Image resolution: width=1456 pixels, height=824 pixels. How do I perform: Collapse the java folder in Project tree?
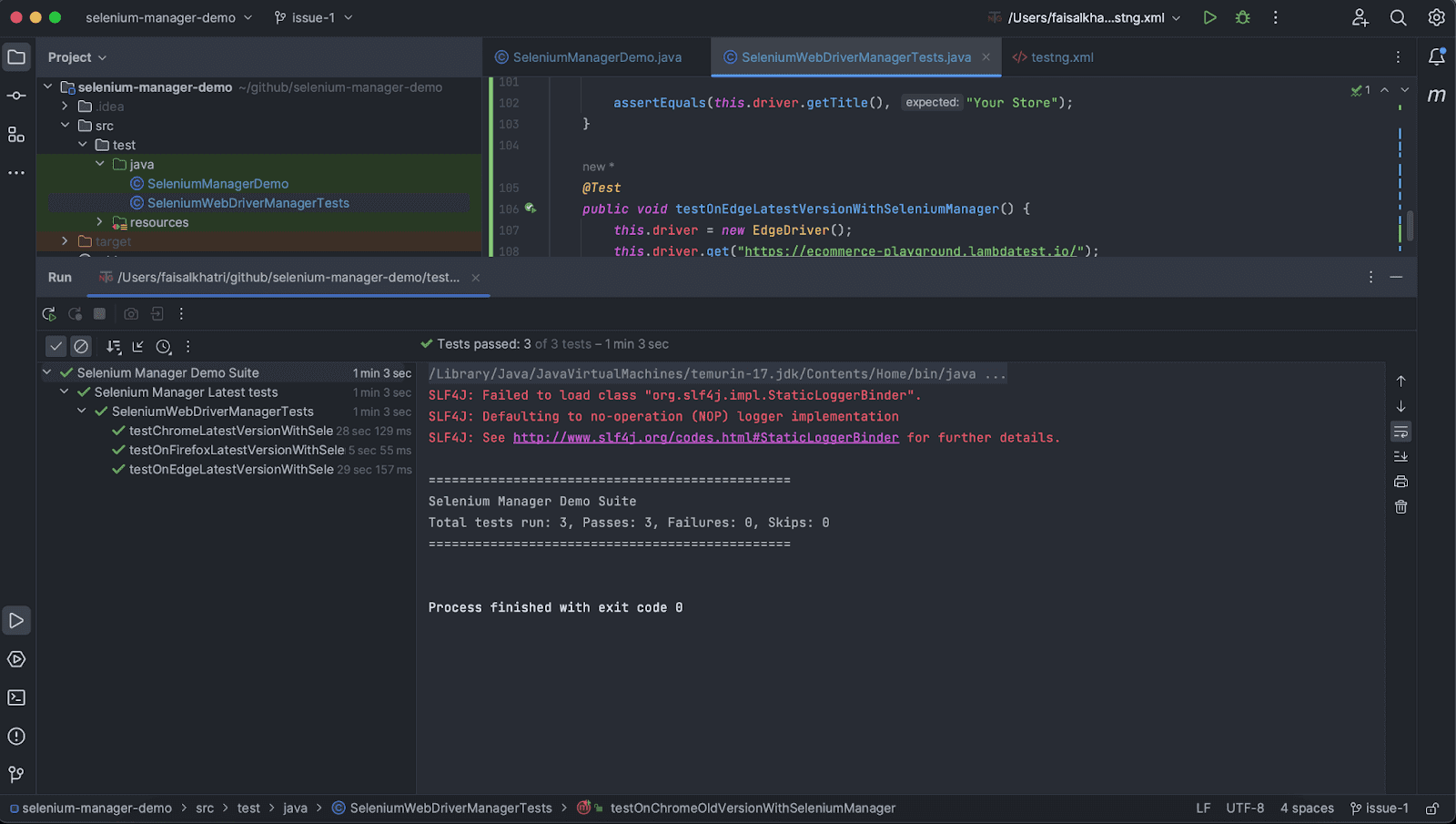pyautogui.click(x=100, y=164)
